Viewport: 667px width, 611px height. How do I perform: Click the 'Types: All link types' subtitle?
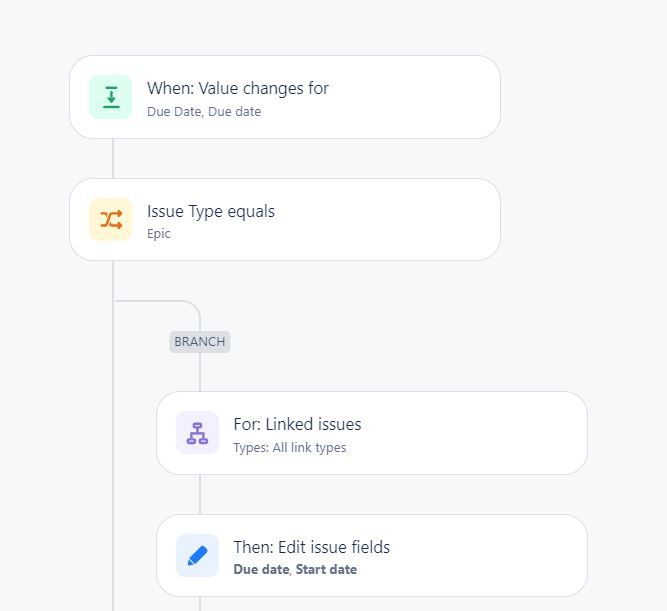[x=290, y=448]
